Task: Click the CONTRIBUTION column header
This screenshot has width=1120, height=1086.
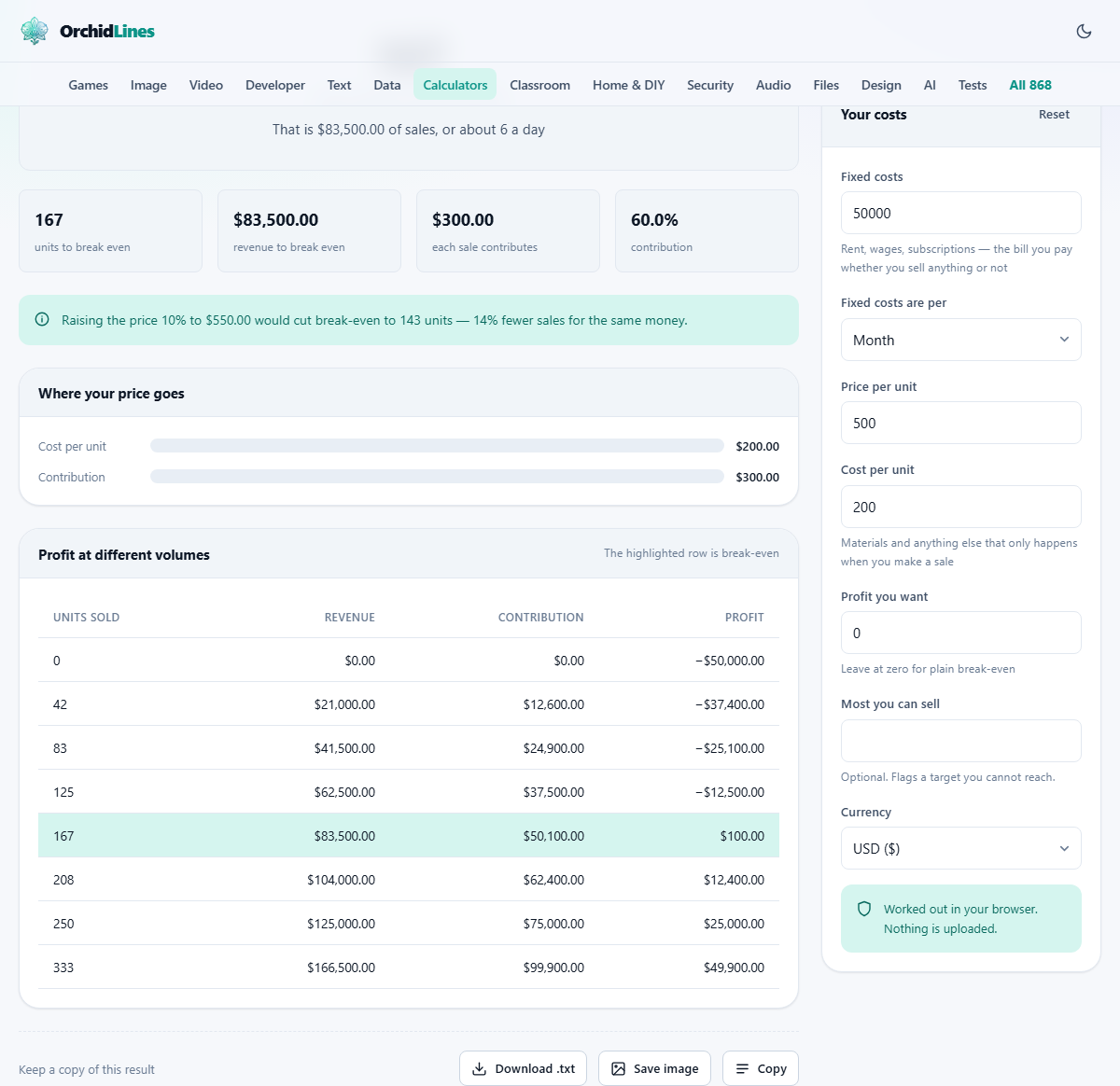Action: [541, 618]
